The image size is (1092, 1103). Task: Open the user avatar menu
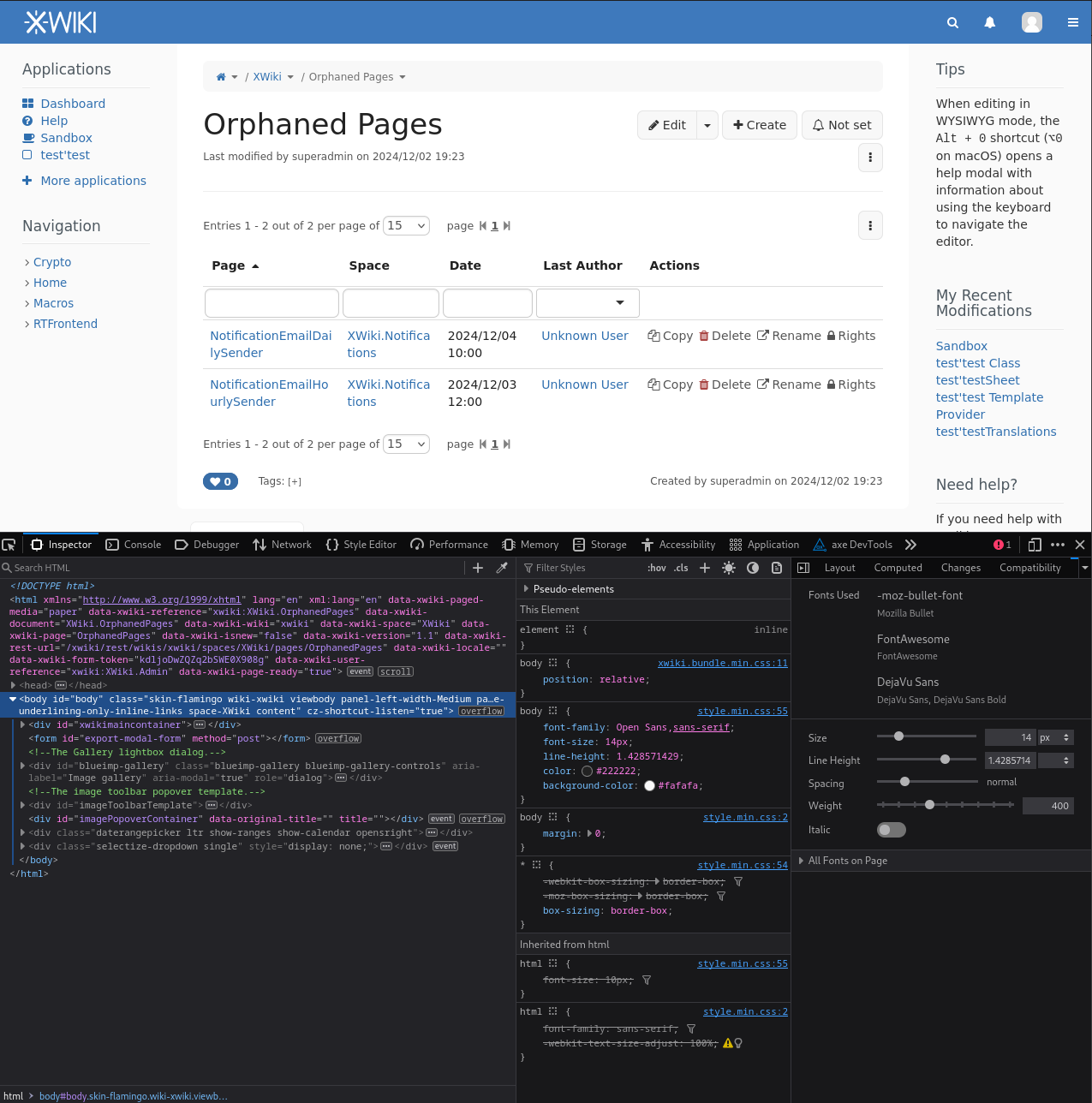(1032, 22)
